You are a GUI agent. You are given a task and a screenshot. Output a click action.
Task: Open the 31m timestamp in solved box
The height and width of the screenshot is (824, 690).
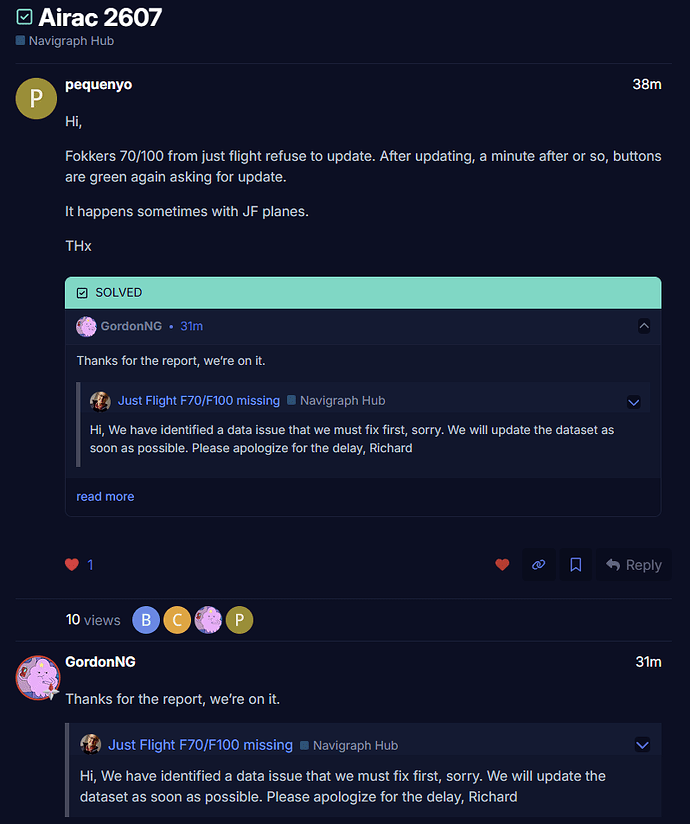pyautogui.click(x=191, y=326)
